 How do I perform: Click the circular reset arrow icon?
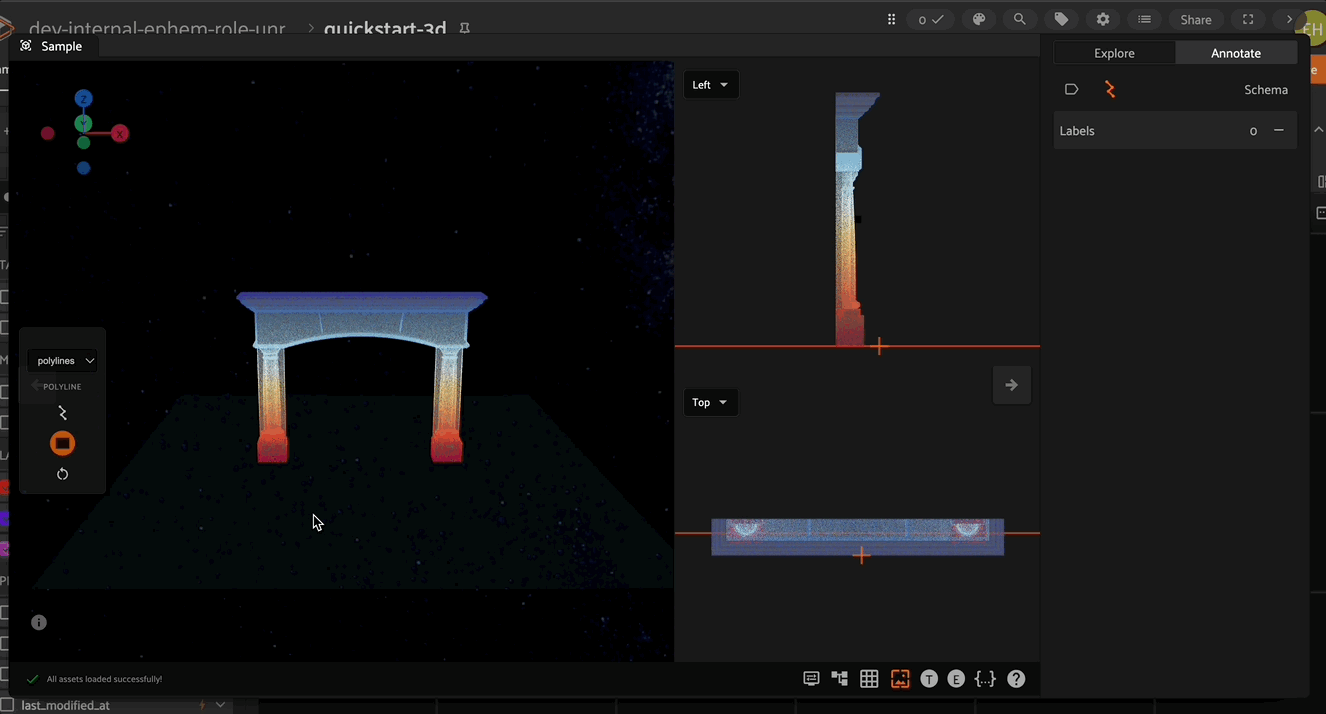(x=62, y=474)
